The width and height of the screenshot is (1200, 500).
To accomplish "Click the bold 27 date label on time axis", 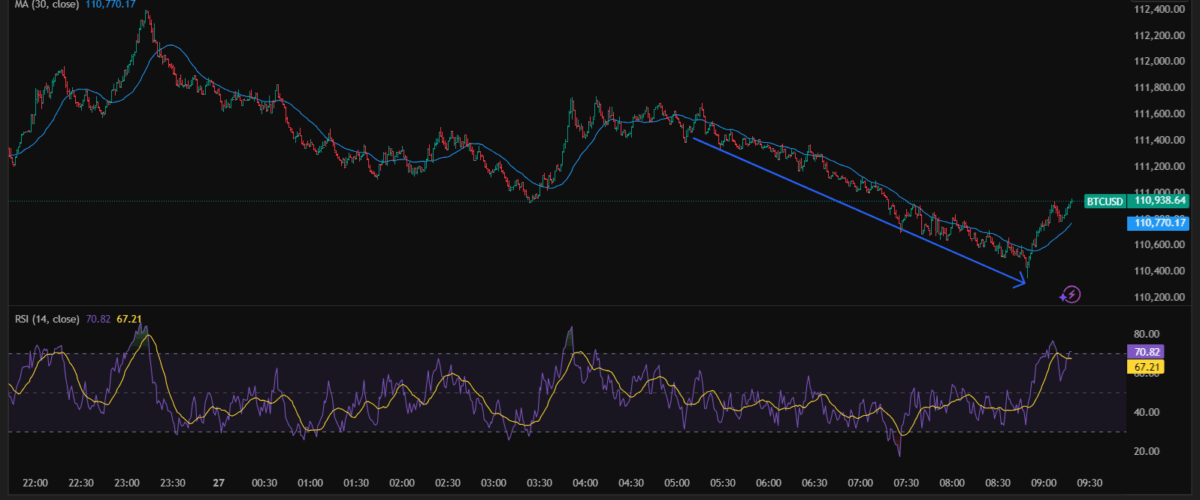I will tap(219, 482).
